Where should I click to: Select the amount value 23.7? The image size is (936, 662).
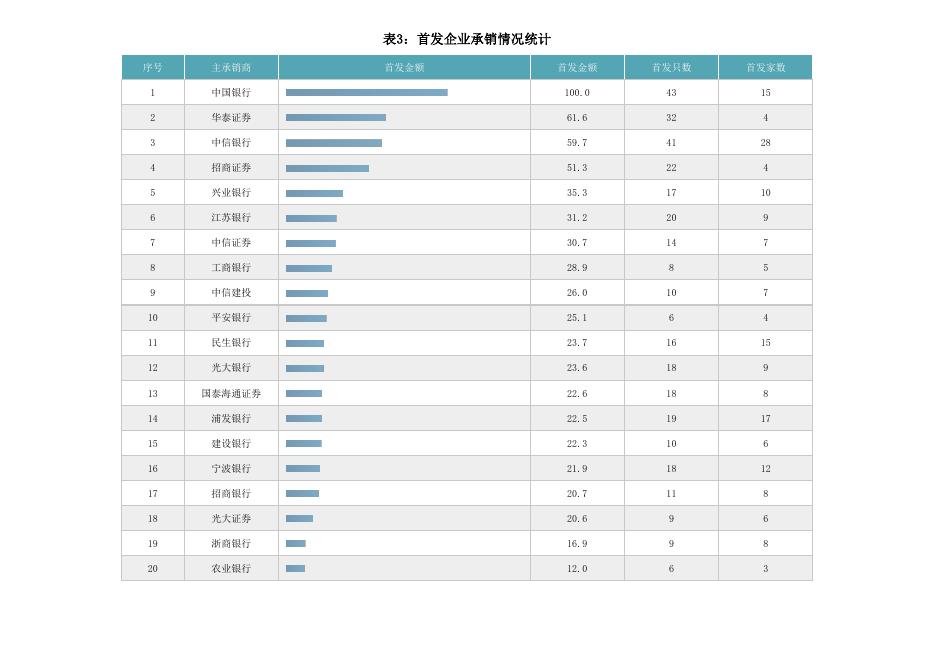[x=577, y=343]
